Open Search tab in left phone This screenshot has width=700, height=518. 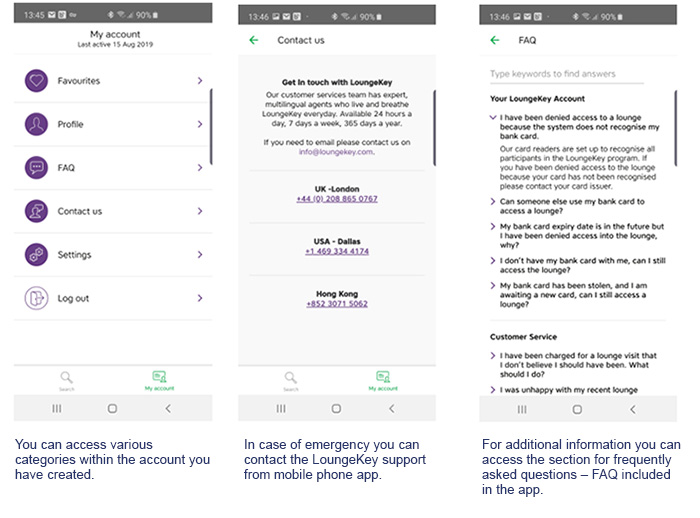click(66, 381)
